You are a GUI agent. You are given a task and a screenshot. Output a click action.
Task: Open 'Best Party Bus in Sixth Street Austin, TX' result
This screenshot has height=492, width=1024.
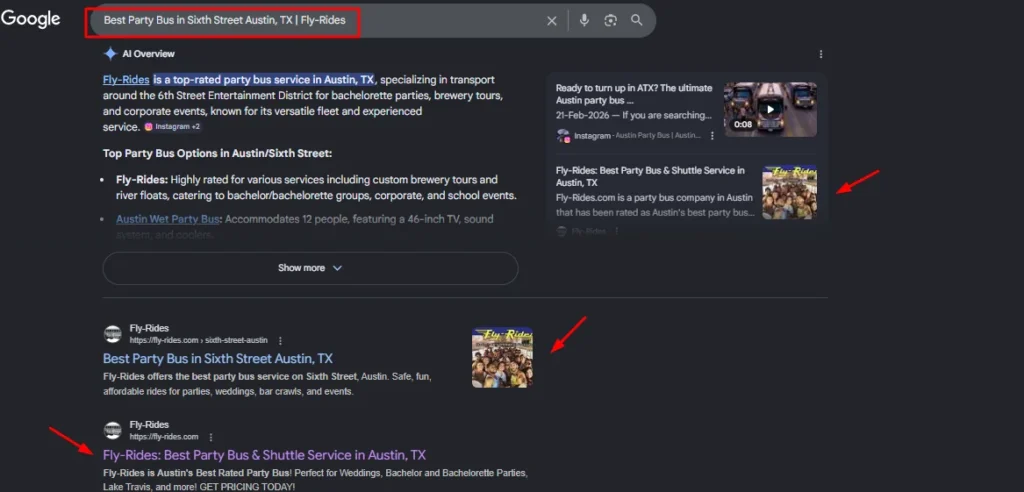(217, 359)
